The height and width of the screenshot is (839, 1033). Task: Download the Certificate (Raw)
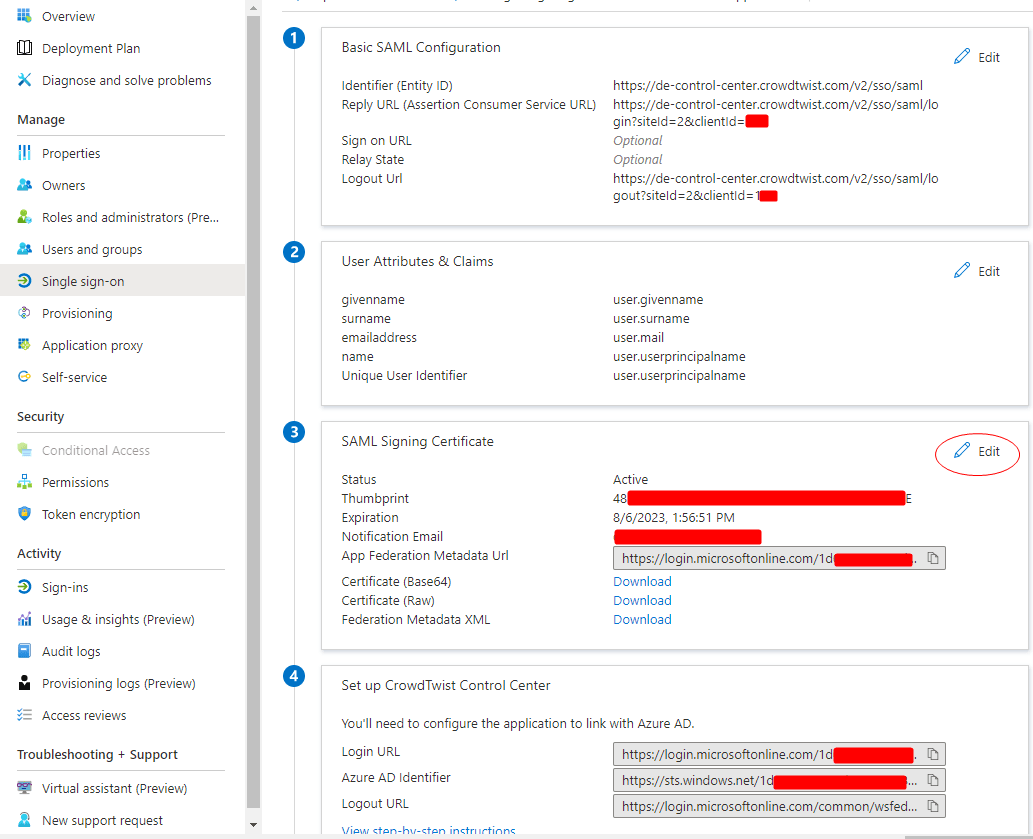[x=642, y=601]
